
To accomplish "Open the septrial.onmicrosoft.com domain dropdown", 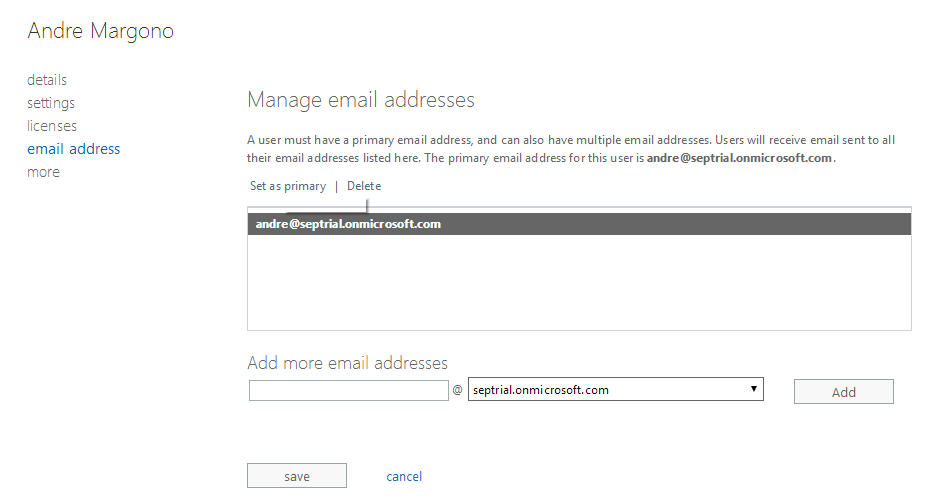I will click(610, 390).
